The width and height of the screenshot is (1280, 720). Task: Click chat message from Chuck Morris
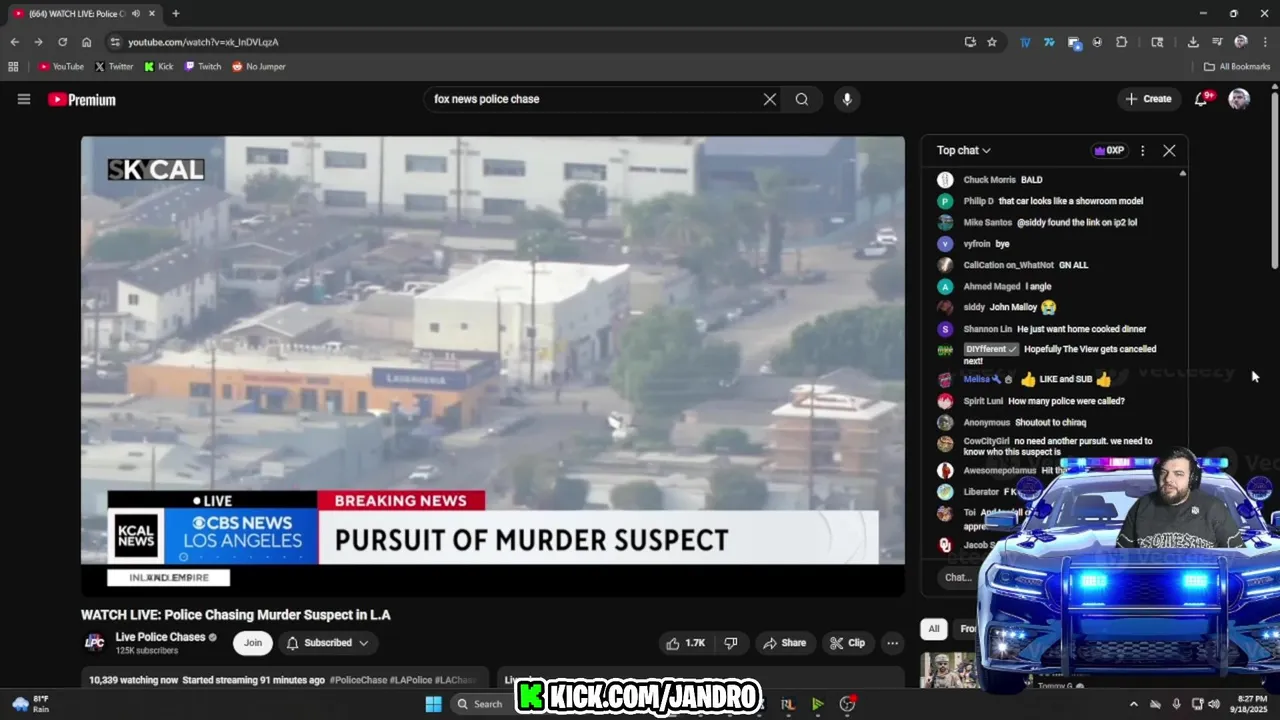point(1003,180)
